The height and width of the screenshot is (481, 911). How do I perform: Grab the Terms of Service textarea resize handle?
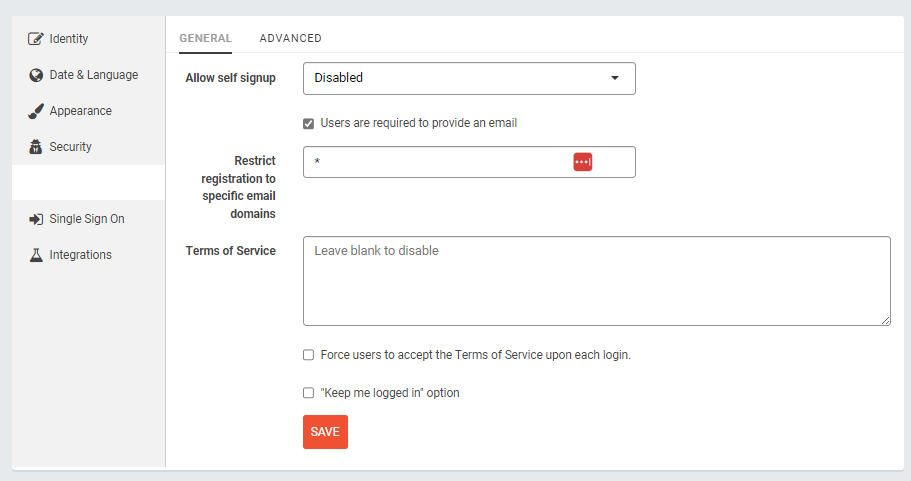coord(885,320)
